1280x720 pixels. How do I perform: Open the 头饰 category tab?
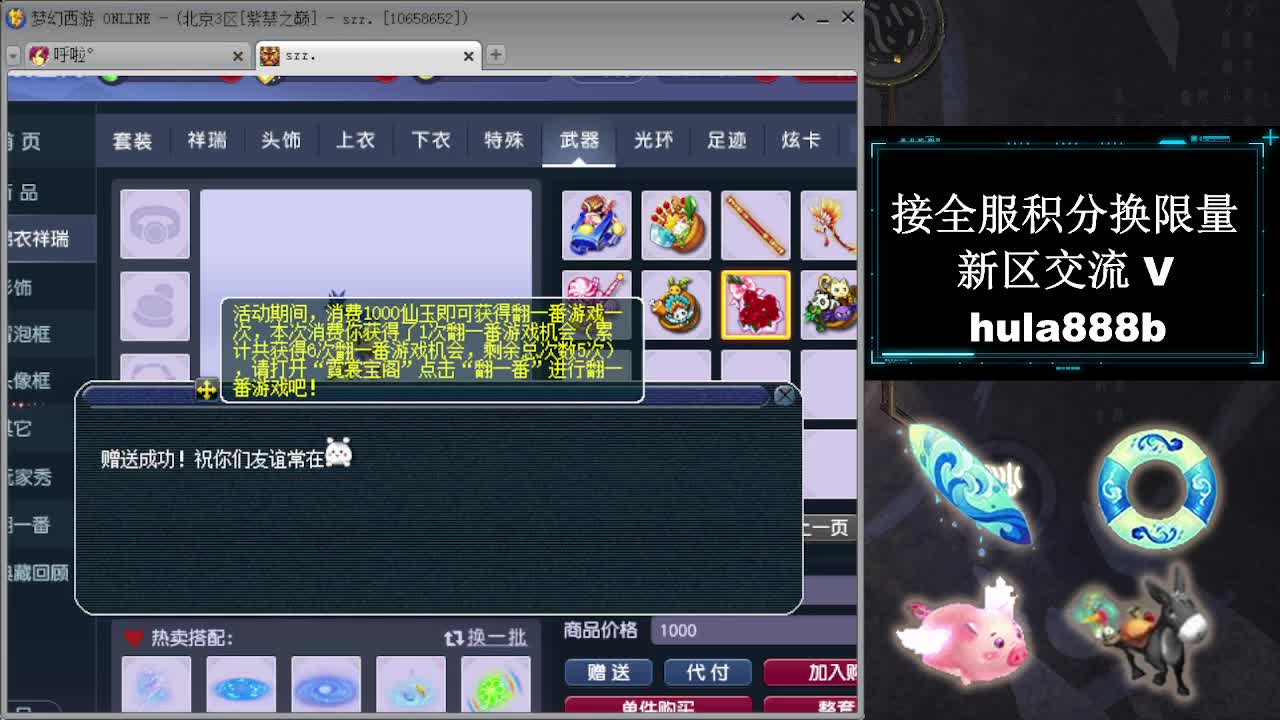click(281, 141)
